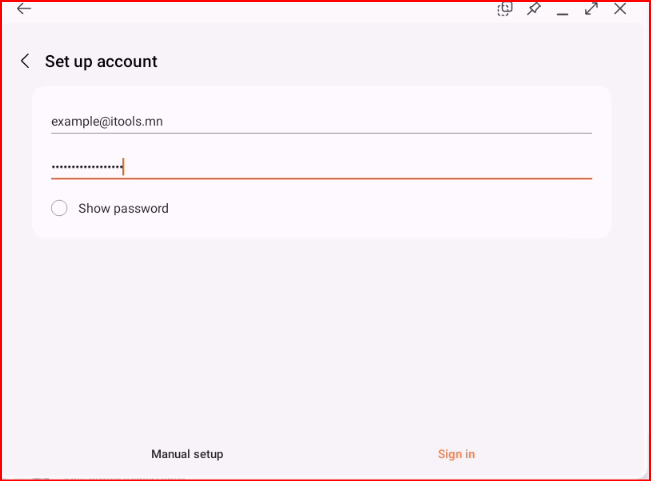
Task: Open the pop-up view overlapping squares icon
Action: click(x=505, y=8)
